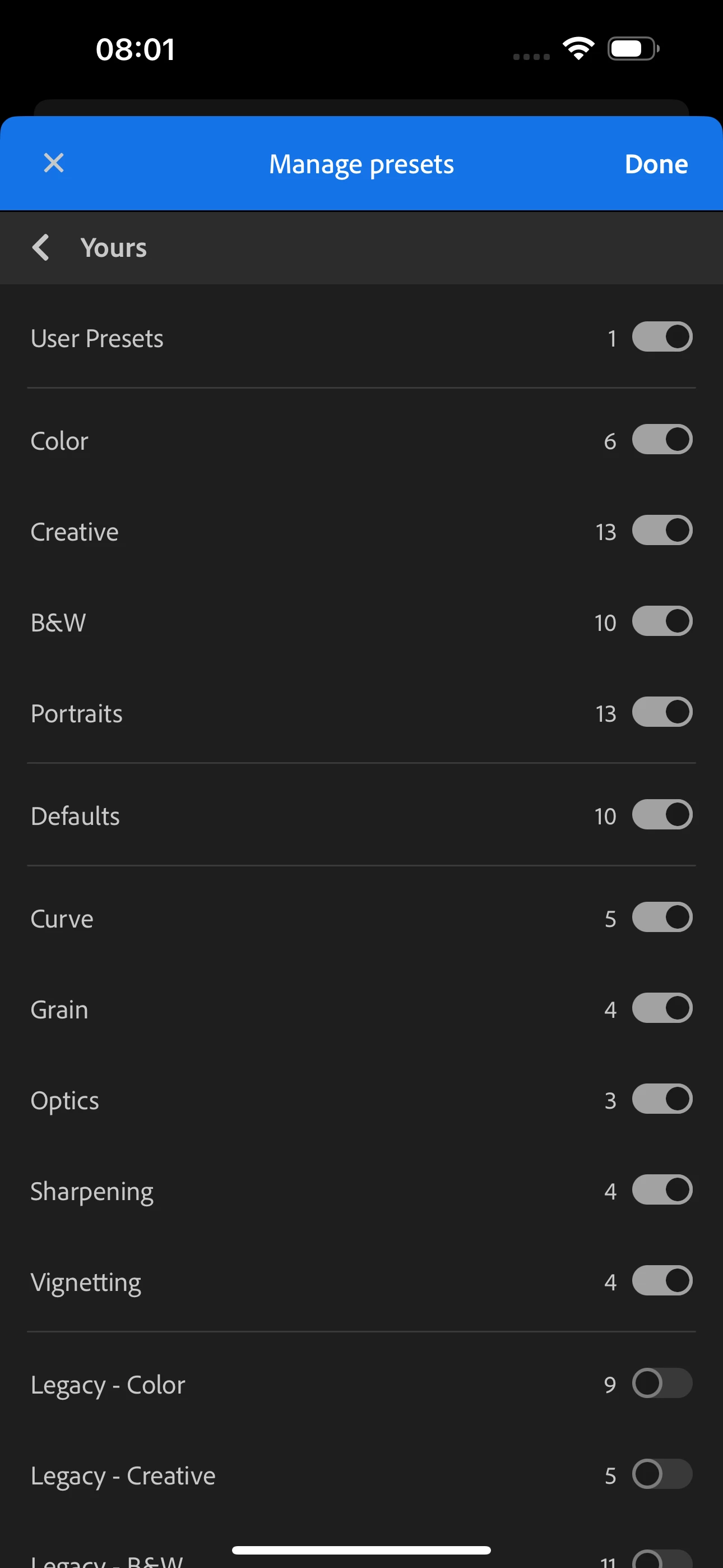Switch off the Sharpening presets toggle
The height and width of the screenshot is (1568, 723).
click(x=661, y=1190)
